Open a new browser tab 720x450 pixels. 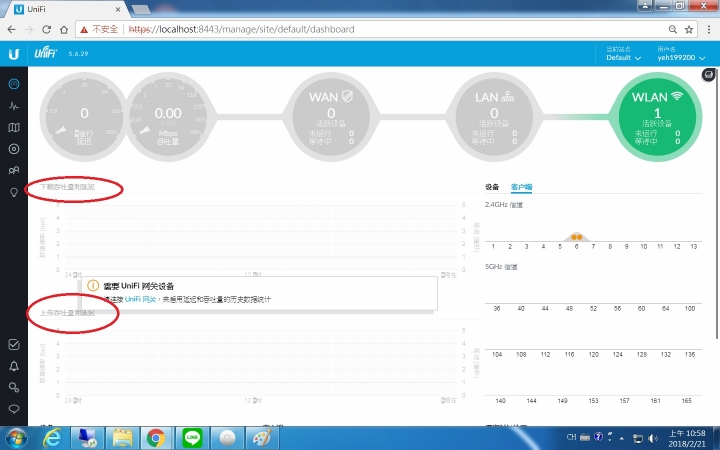141,9
